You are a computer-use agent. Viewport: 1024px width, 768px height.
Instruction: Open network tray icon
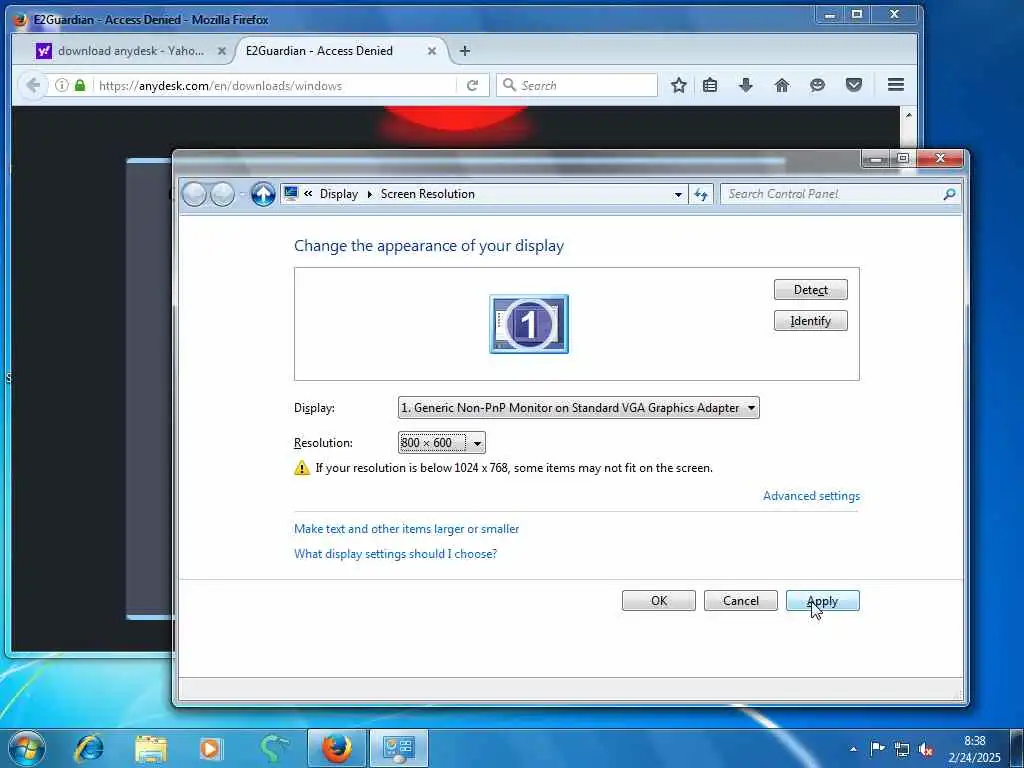[902, 749]
